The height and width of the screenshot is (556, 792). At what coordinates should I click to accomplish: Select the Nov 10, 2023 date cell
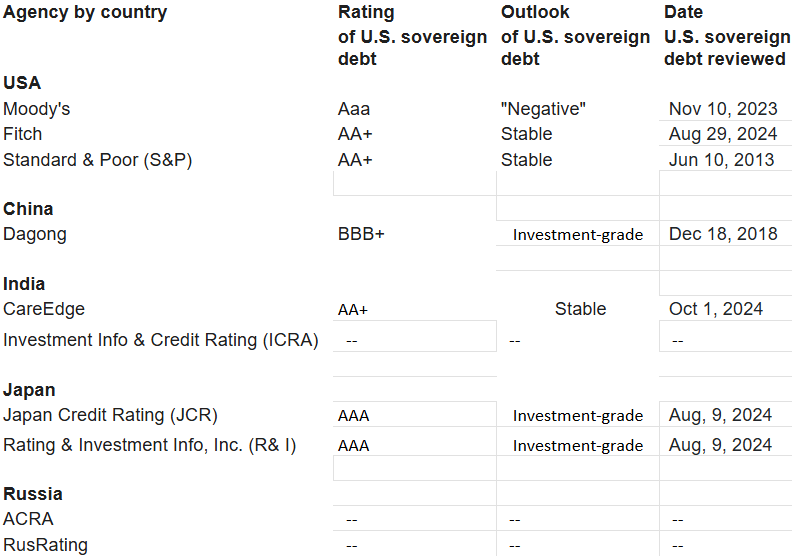tap(723, 109)
